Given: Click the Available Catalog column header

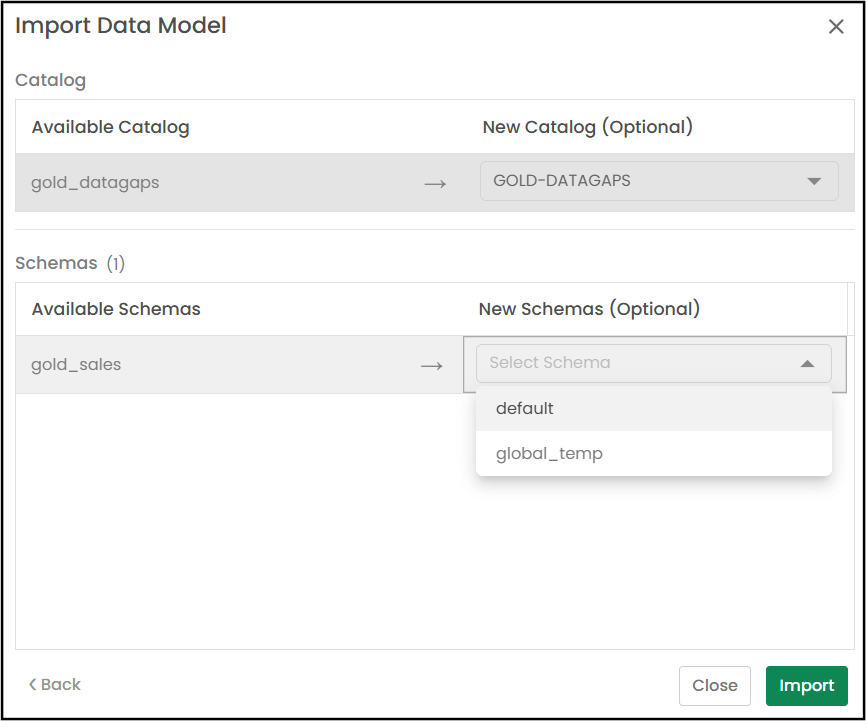Looking at the screenshot, I should pyautogui.click(x=110, y=127).
